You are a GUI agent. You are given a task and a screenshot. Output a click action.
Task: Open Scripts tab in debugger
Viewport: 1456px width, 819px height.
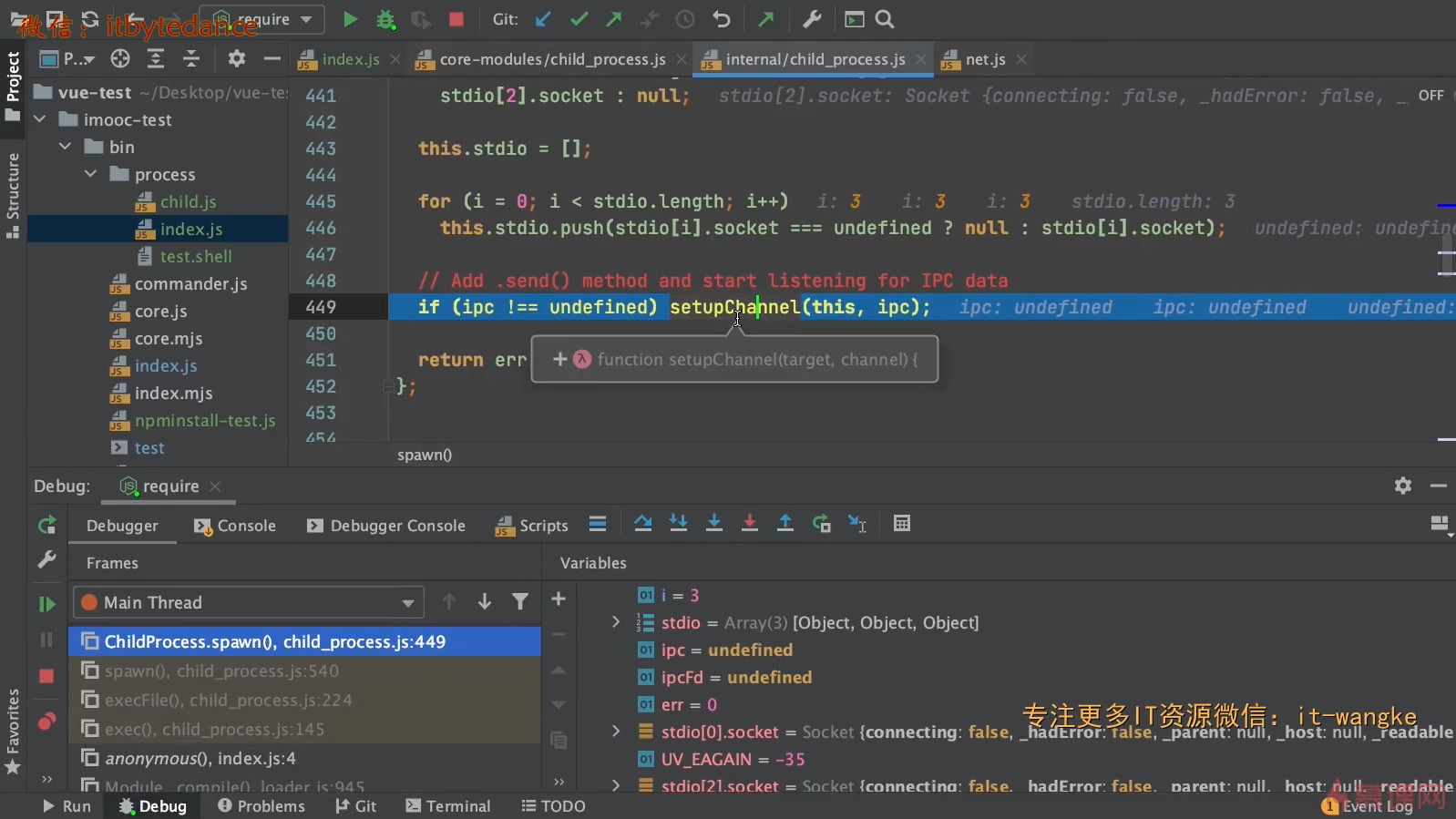coord(532,526)
